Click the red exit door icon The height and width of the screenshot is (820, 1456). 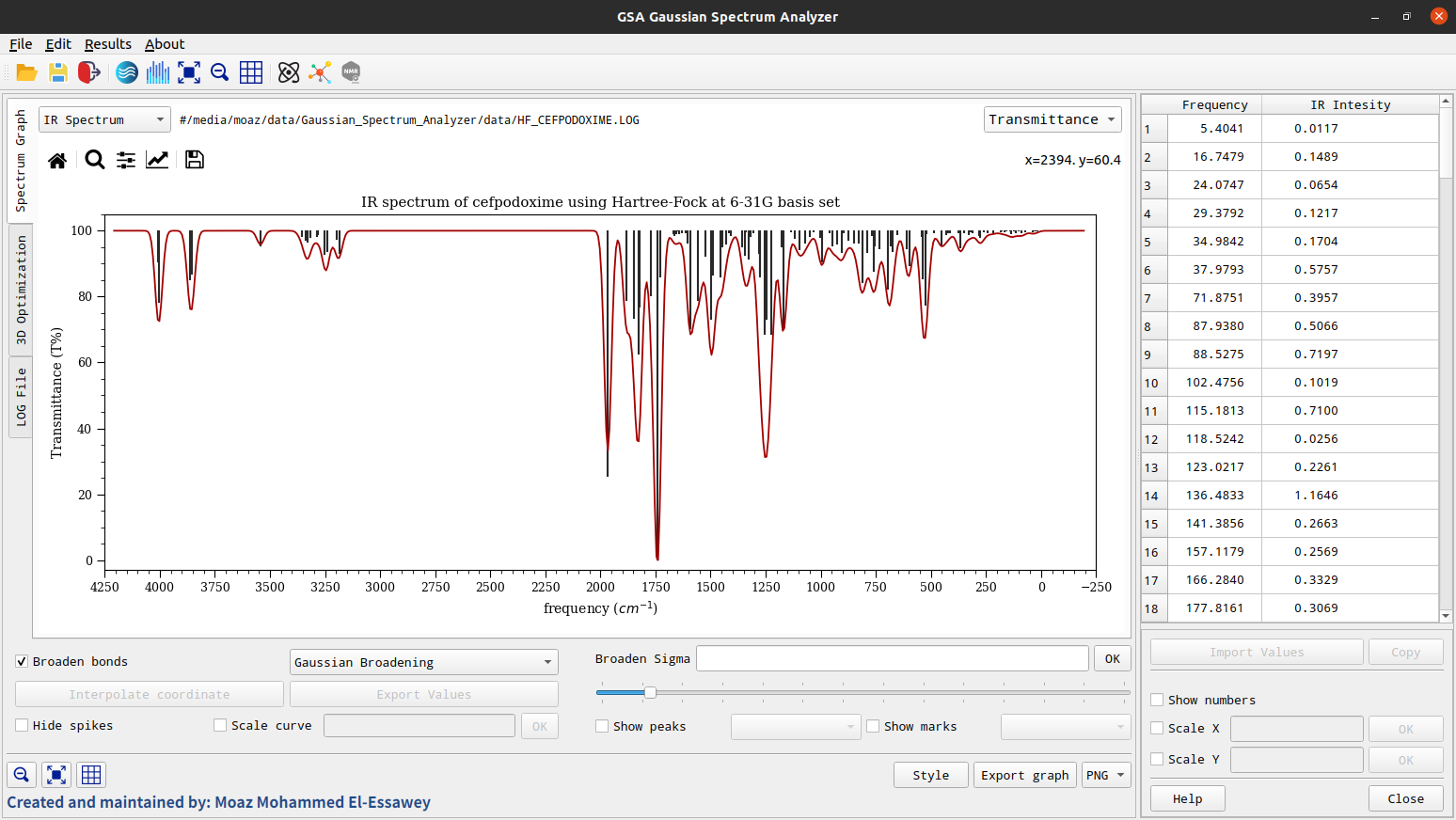click(x=89, y=72)
